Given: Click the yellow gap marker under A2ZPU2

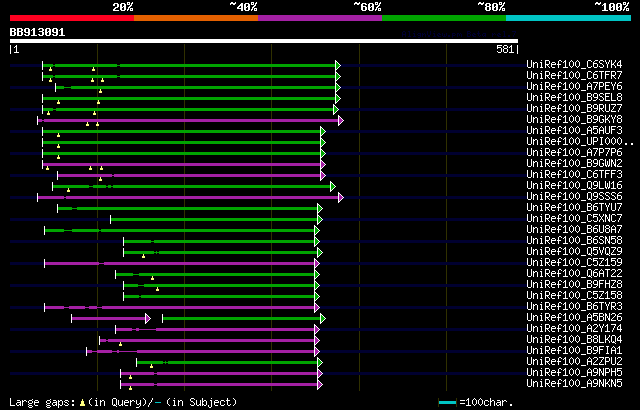Looking at the screenshot, I should [x=151, y=366].
